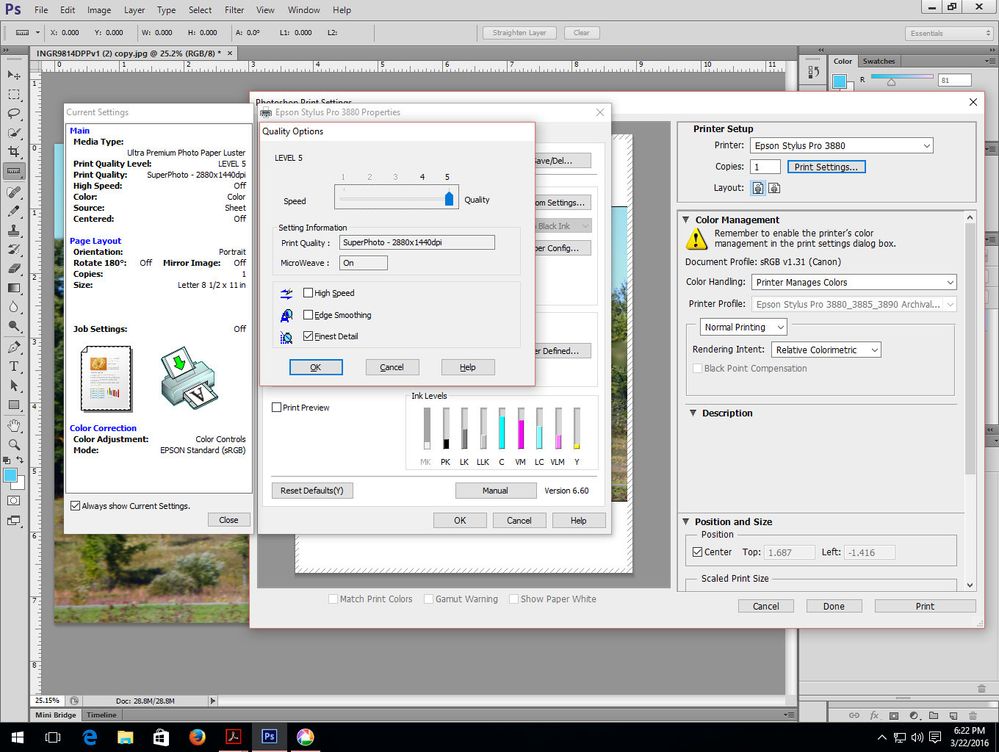Set Quality slider to level 3
Screen dimensions: 999x752
395,198
